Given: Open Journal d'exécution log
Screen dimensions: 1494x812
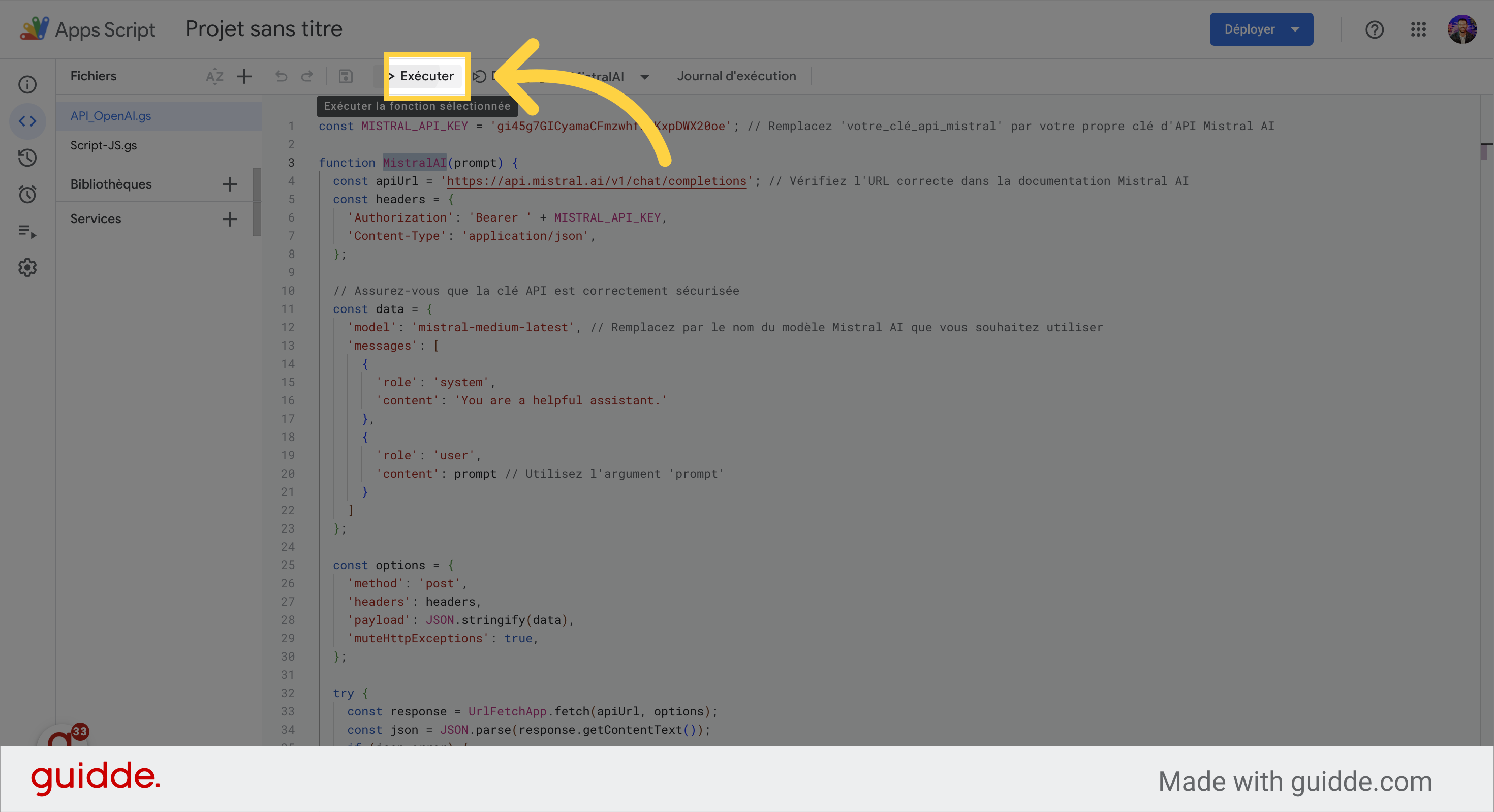Looking at the screenshot, I should click(736, 76).
